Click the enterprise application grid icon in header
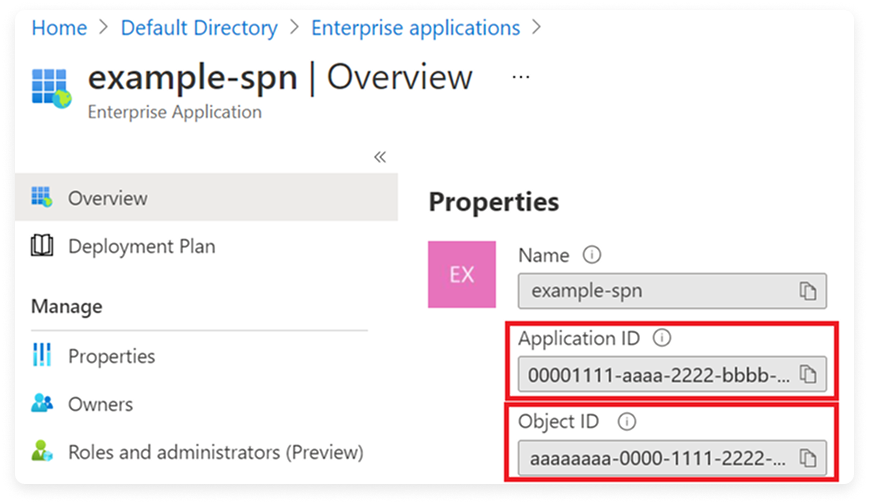The image size is (869, 504). coord(51,88)
